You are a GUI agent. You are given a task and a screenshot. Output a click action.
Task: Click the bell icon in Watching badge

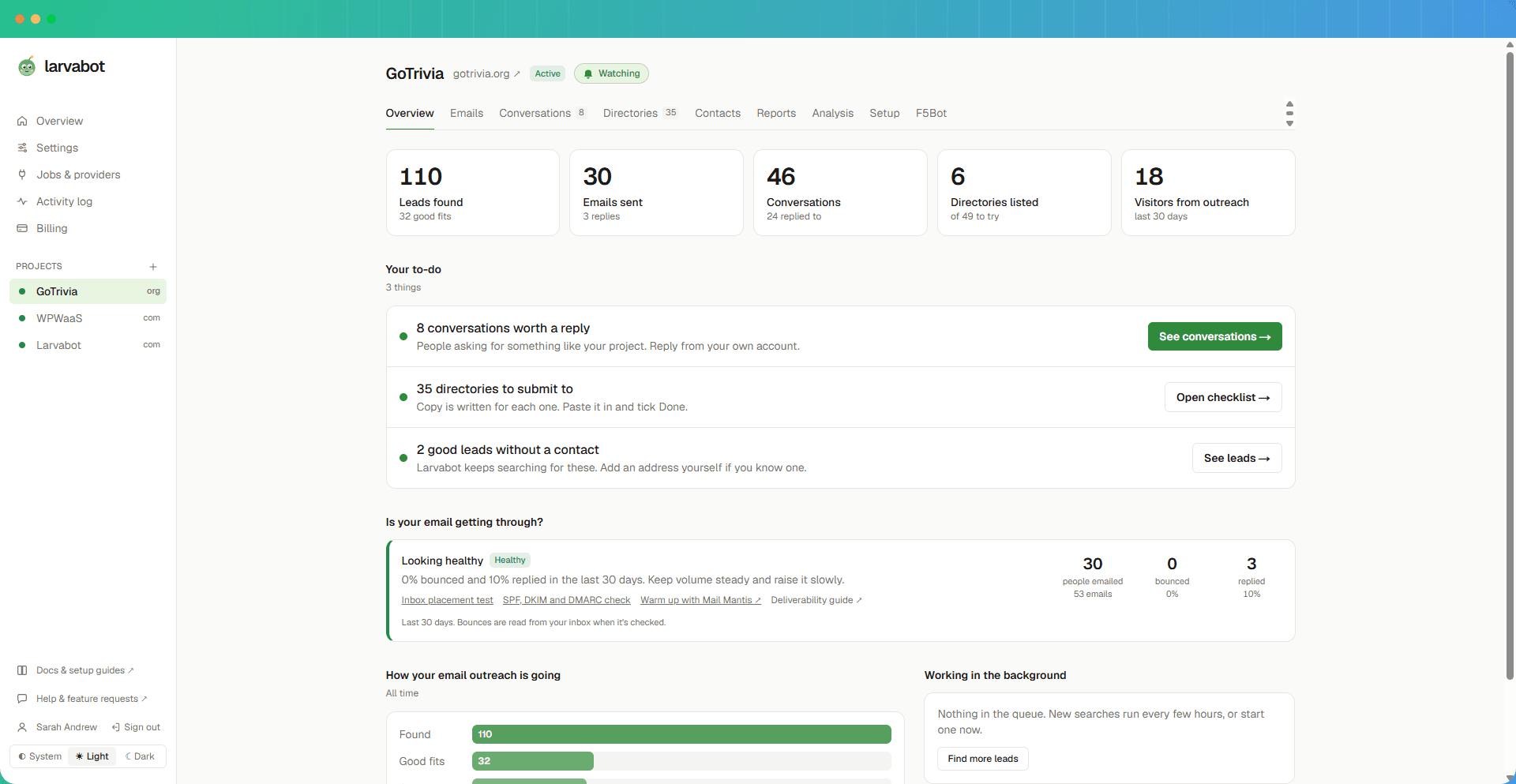coord(588,74)
